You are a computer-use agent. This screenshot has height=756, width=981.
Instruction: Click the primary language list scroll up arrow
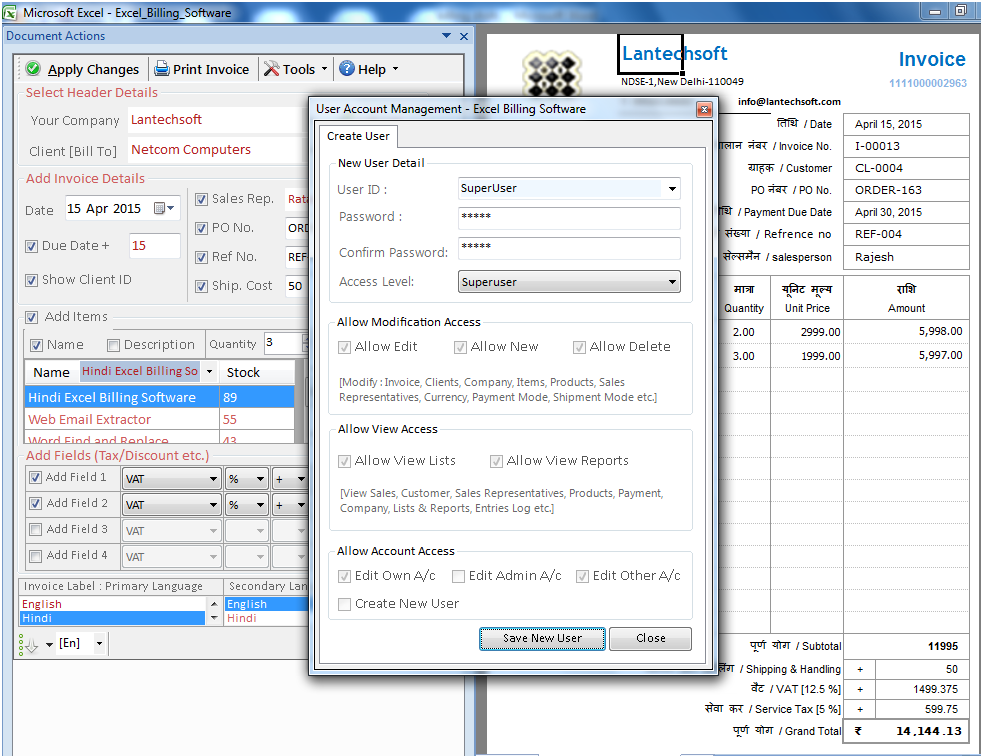pos(214,604)
